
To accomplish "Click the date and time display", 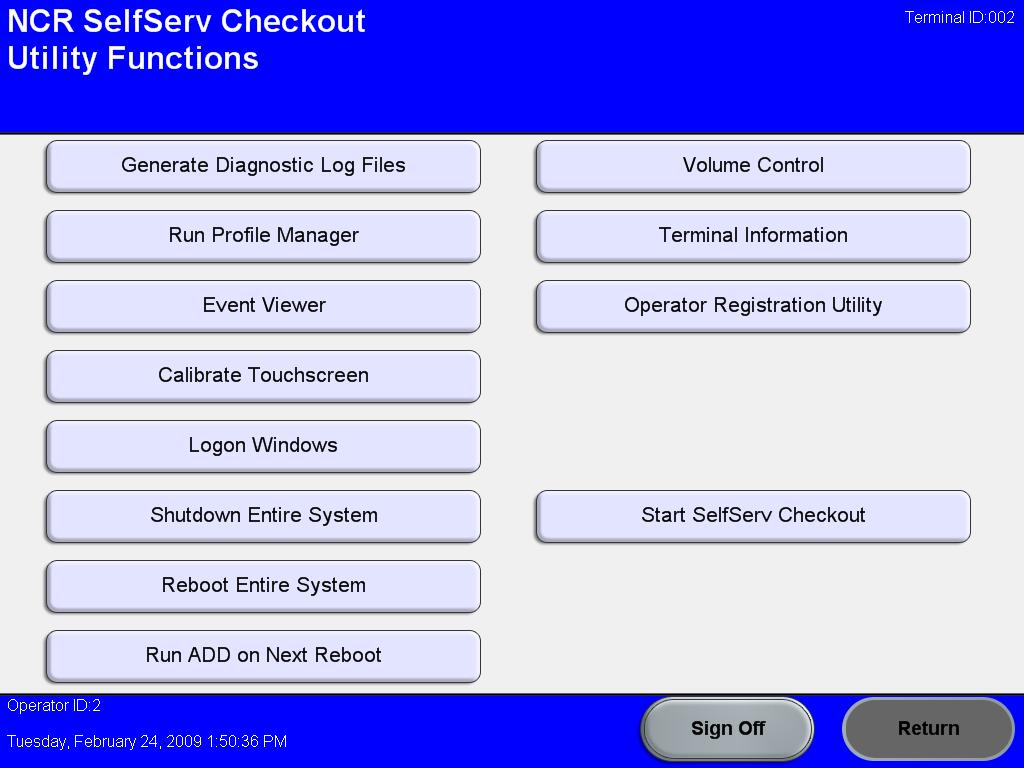I will [147, 742].
